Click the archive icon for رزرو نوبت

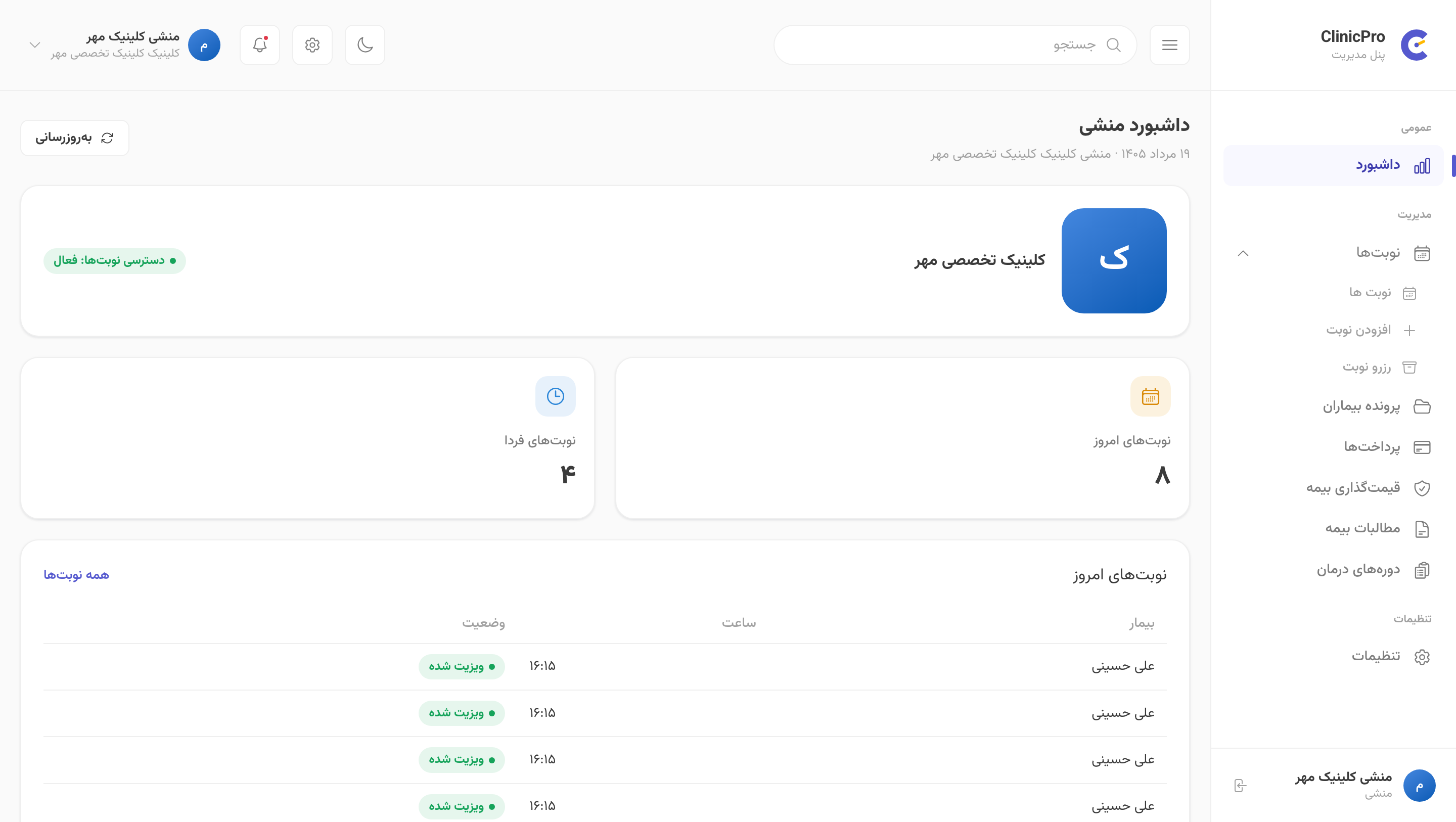pos(1409,368)
